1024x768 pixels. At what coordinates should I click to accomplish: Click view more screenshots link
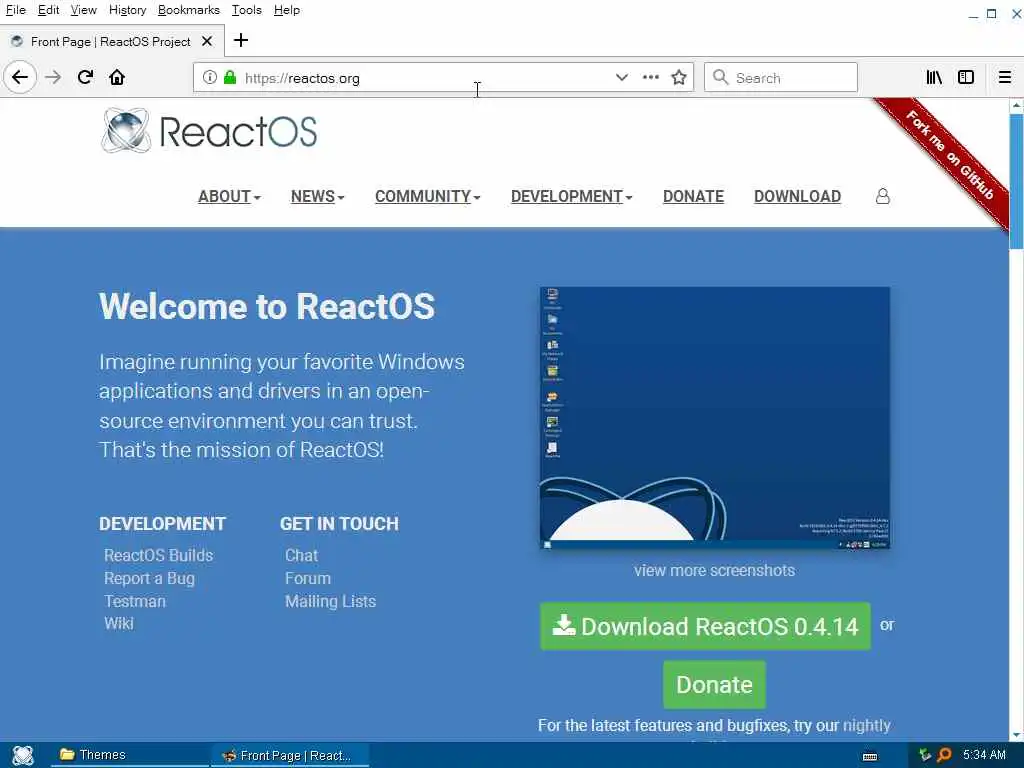tap(714, 570)
